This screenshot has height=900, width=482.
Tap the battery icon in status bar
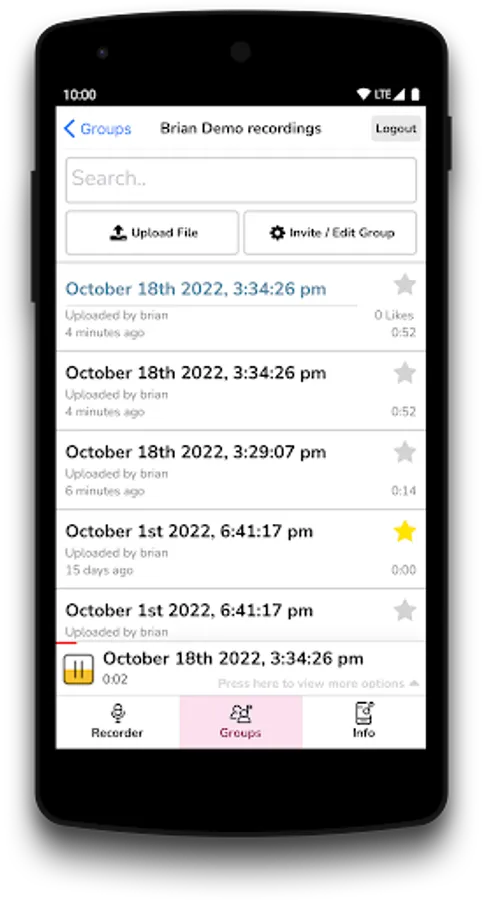tap(415, 94)
